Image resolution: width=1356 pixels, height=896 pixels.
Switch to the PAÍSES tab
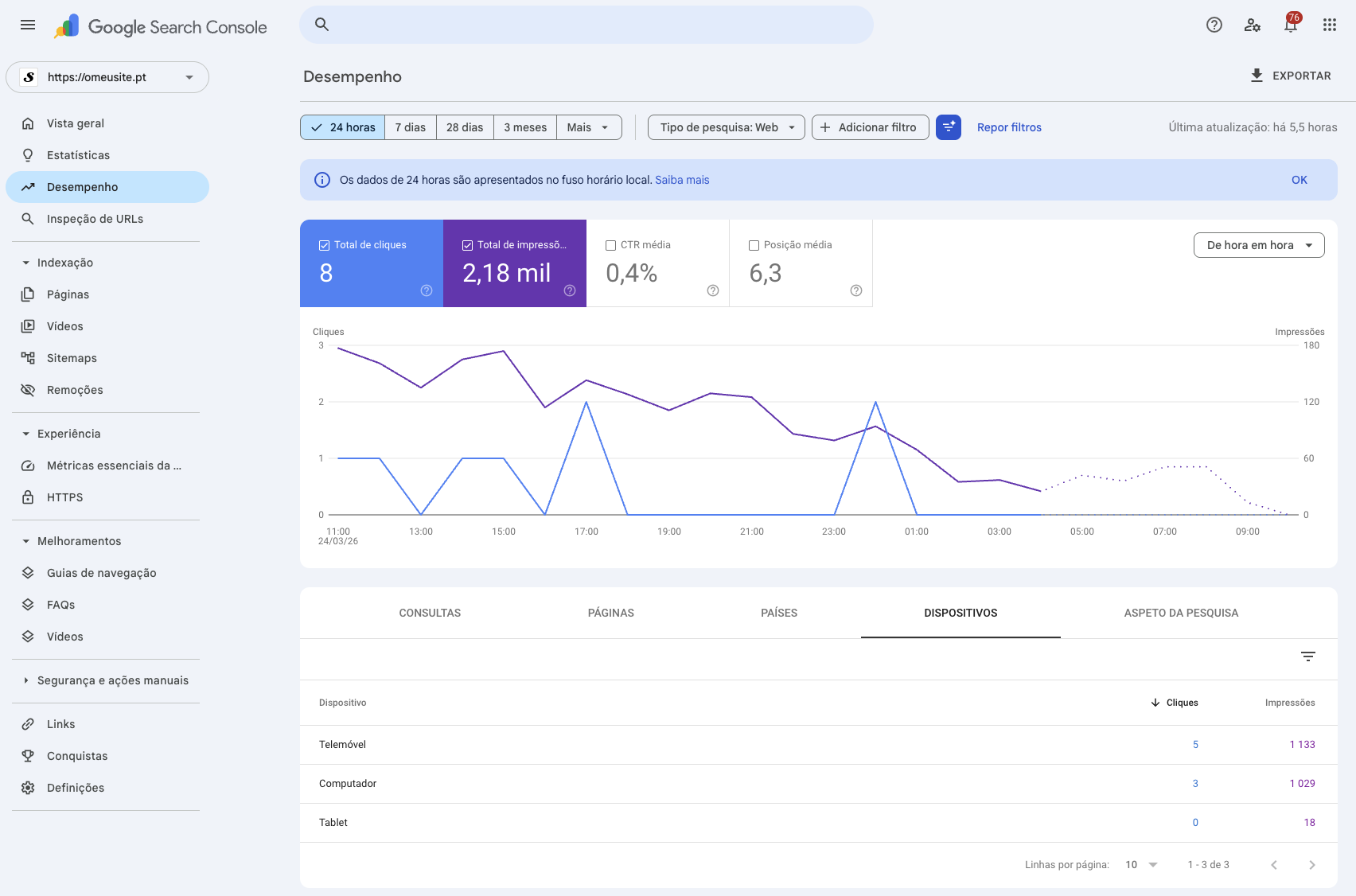779,613
